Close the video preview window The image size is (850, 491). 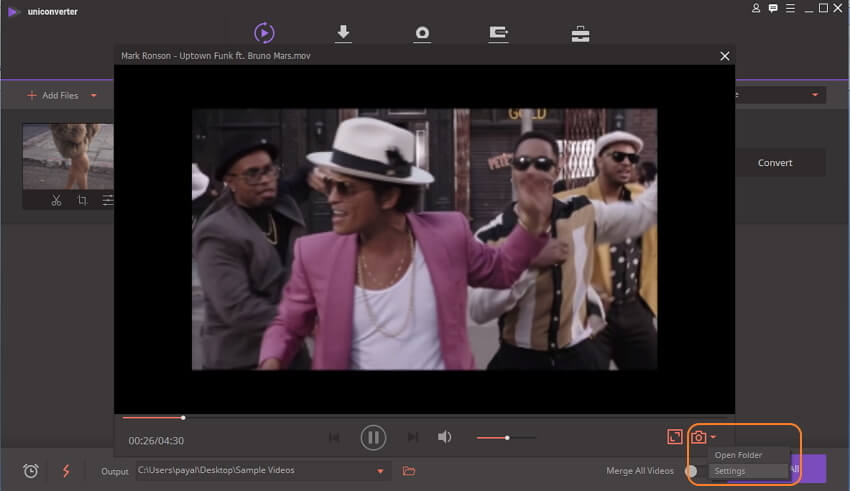pos(725,56)
